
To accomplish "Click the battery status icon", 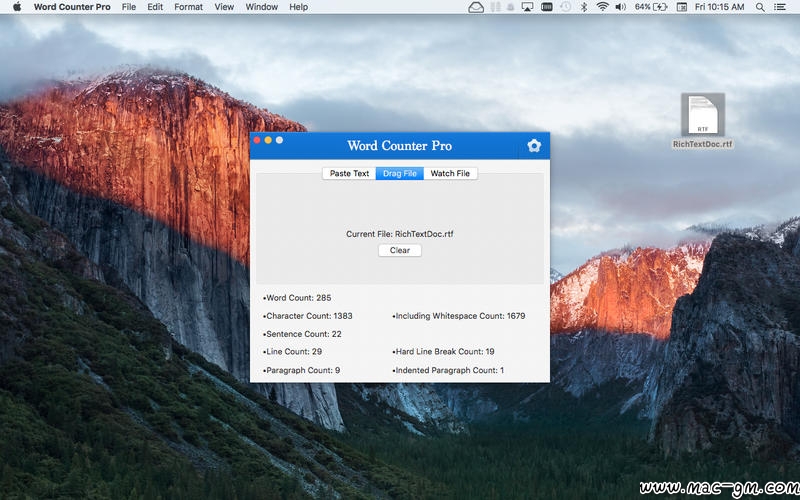I will 660,7.
